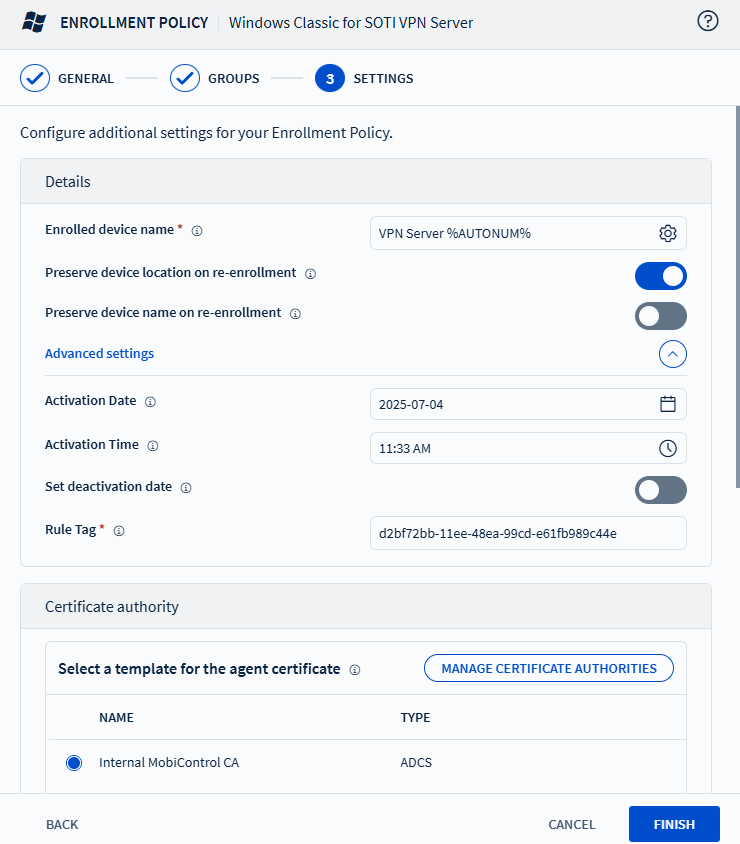
Task: Show info tooltip for Set deactivation date
Action: coord(186,488)
